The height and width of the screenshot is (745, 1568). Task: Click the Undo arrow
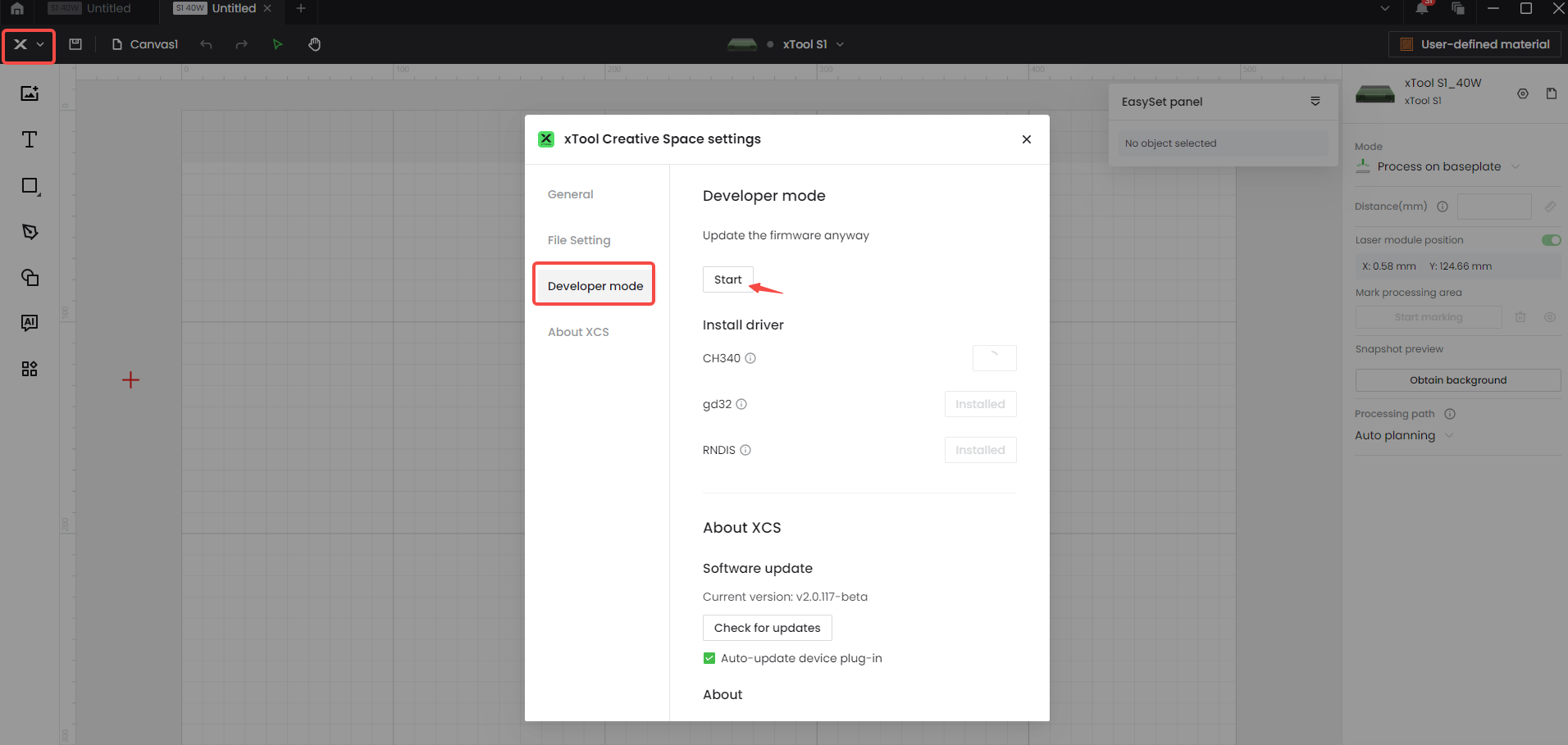coord(206,44)
